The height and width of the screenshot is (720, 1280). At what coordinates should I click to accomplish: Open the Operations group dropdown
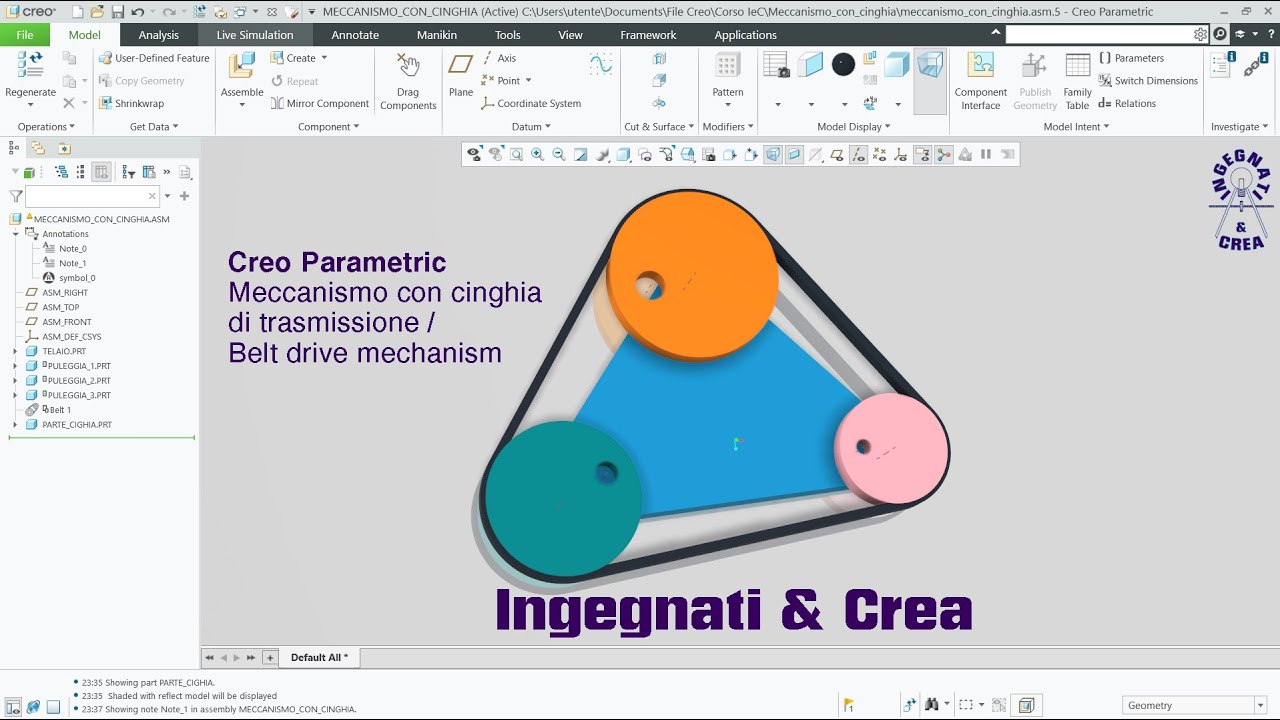click(x=47, y=127)
